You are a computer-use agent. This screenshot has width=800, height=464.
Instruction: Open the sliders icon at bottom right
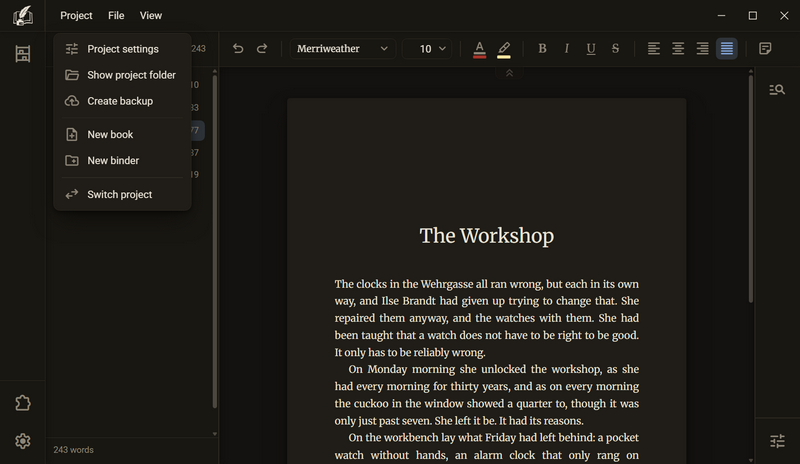[x=777, y=441]
